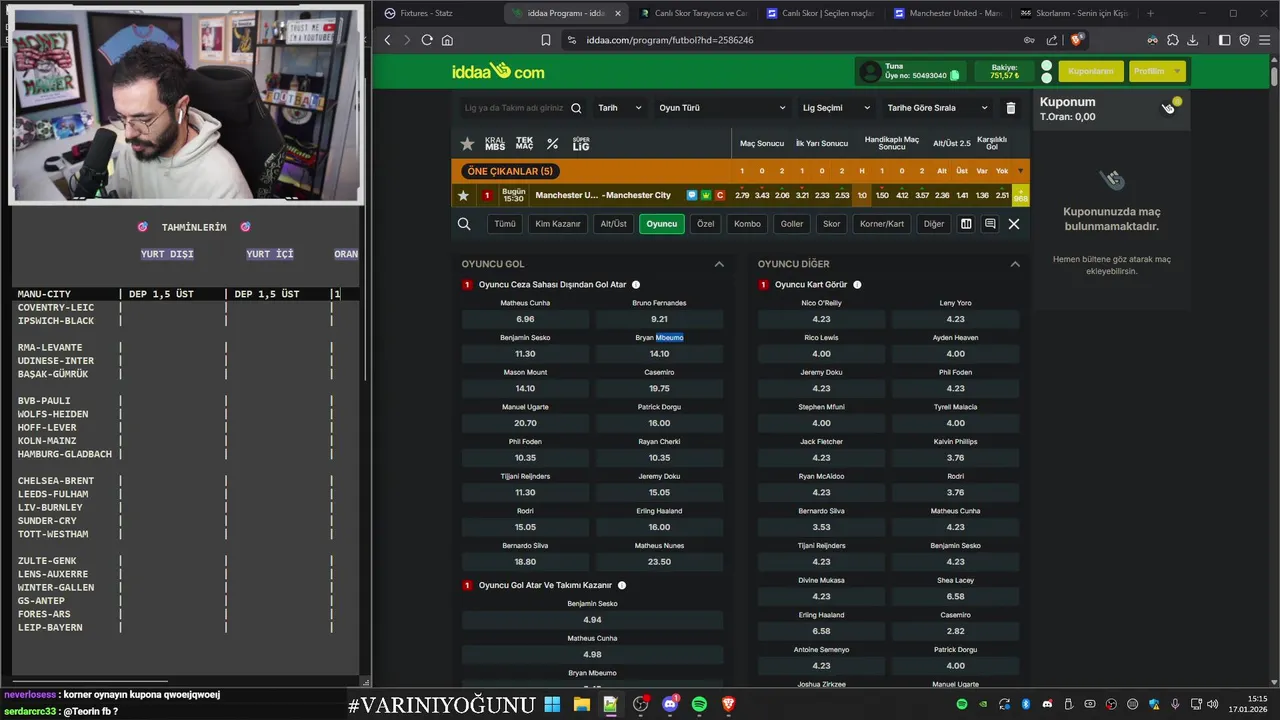
Task: Collapse the Oyuncu Diğer section
Action: point(1015,264)
